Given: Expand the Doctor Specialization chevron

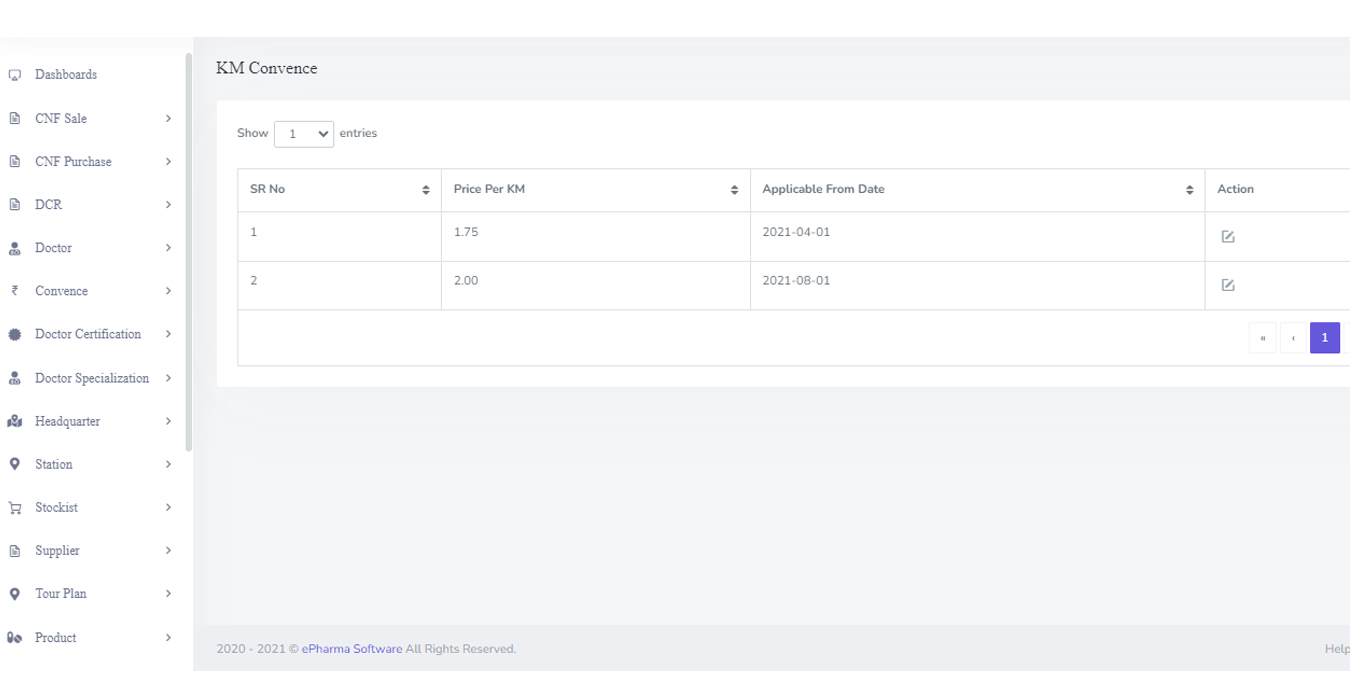Looking at the screenshot, I should 168,378.
